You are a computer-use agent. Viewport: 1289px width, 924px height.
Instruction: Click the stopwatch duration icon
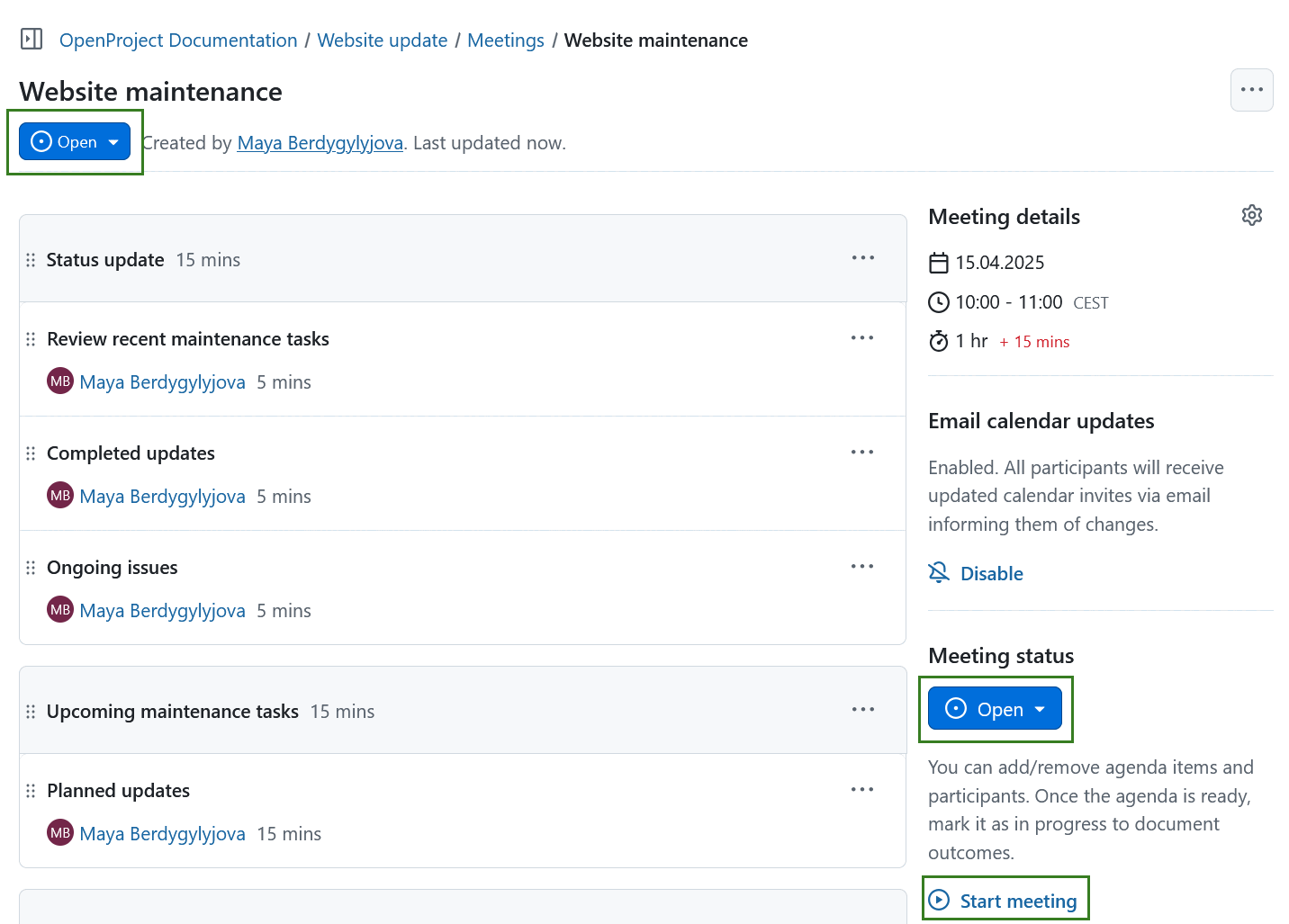point(939,341)
